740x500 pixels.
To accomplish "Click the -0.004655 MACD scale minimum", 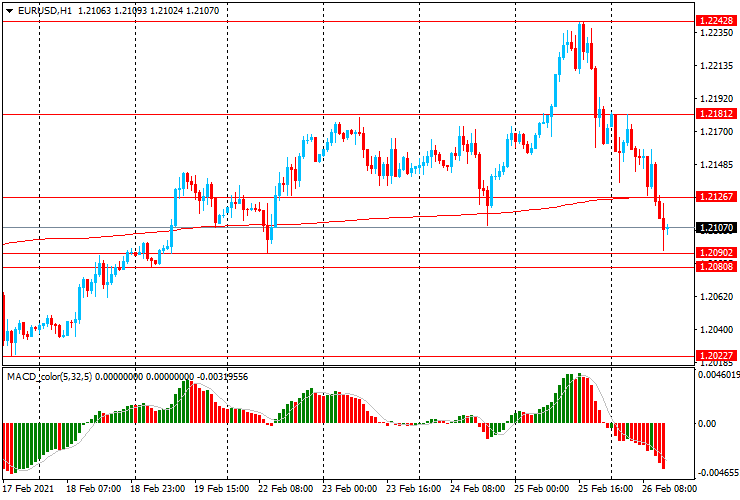I will (718, 473).
